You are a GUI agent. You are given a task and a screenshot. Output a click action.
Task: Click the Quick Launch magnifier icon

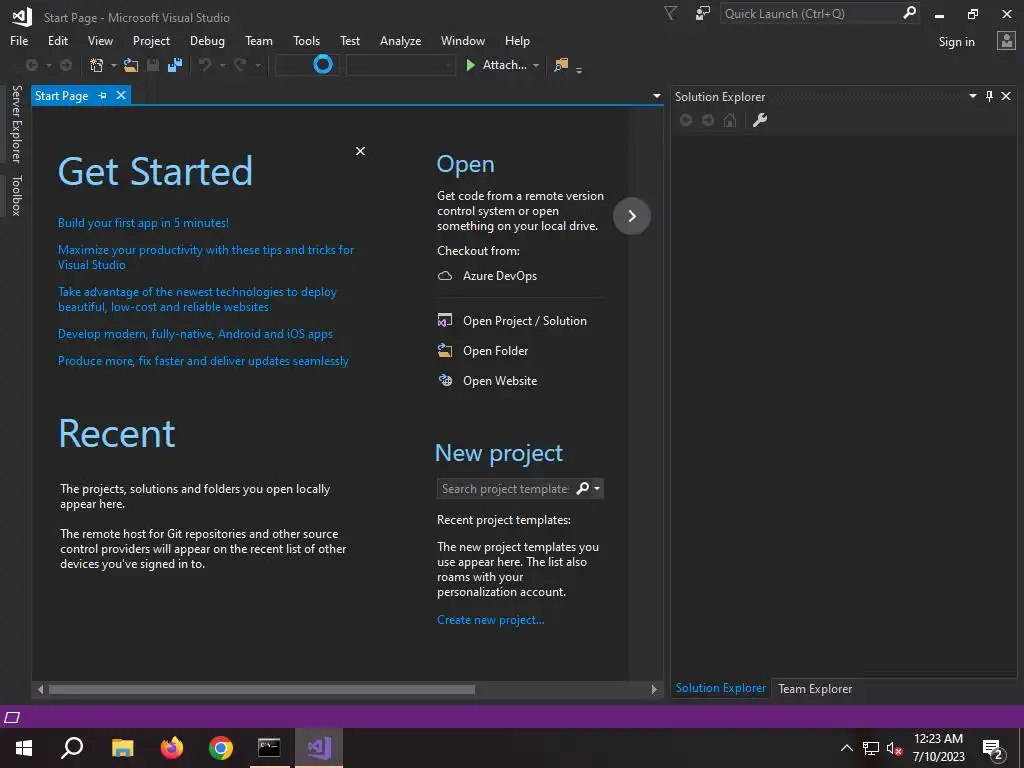click(909, 13)
